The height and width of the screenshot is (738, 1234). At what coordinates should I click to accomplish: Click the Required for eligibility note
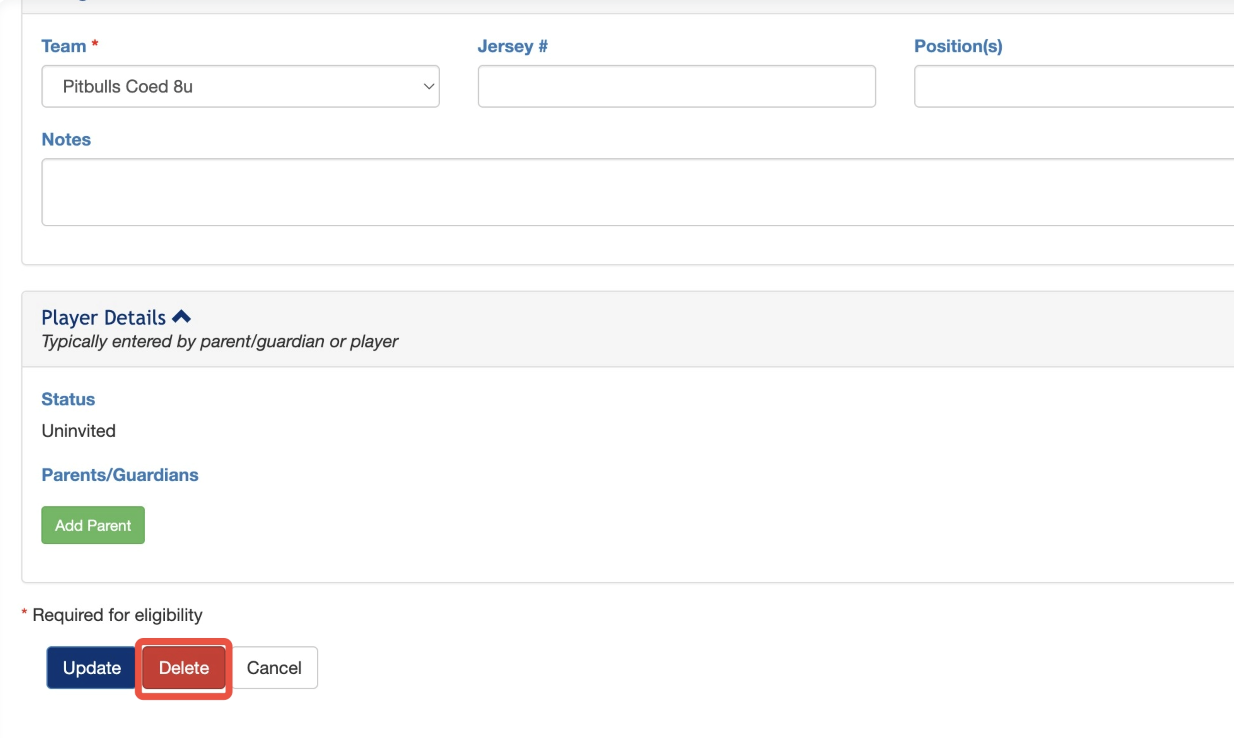(x=117, y=615)
